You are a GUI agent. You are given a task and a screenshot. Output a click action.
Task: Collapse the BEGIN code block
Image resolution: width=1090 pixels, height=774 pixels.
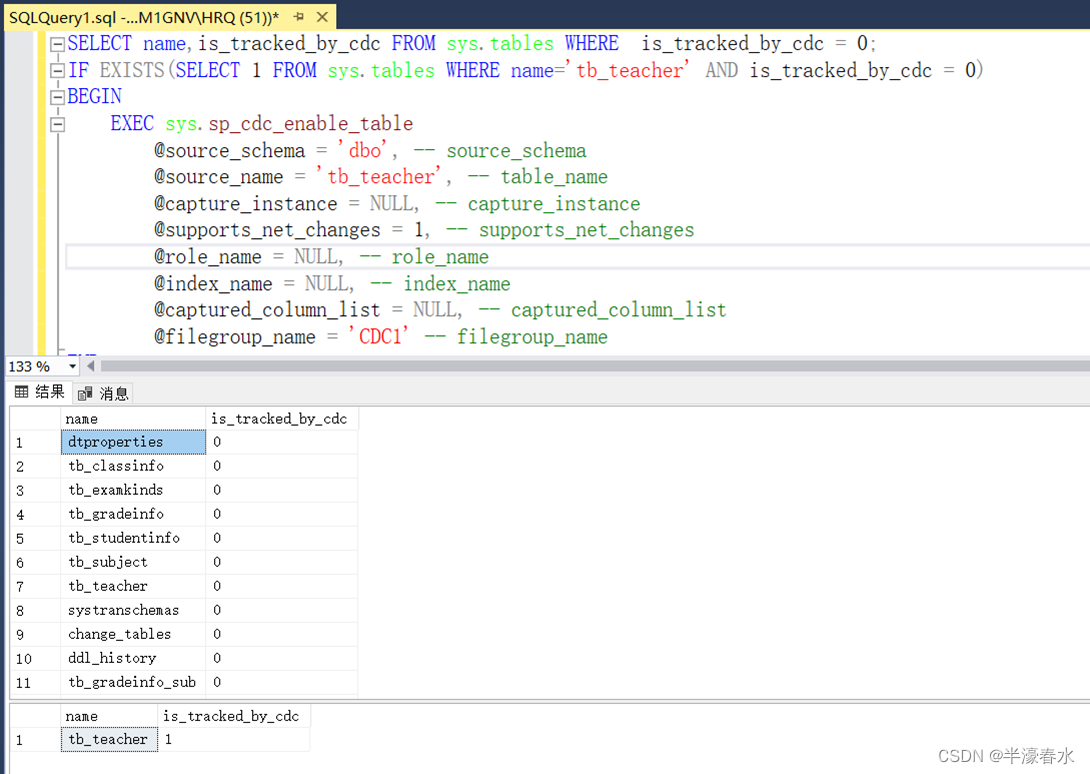(x=57, y=95)
